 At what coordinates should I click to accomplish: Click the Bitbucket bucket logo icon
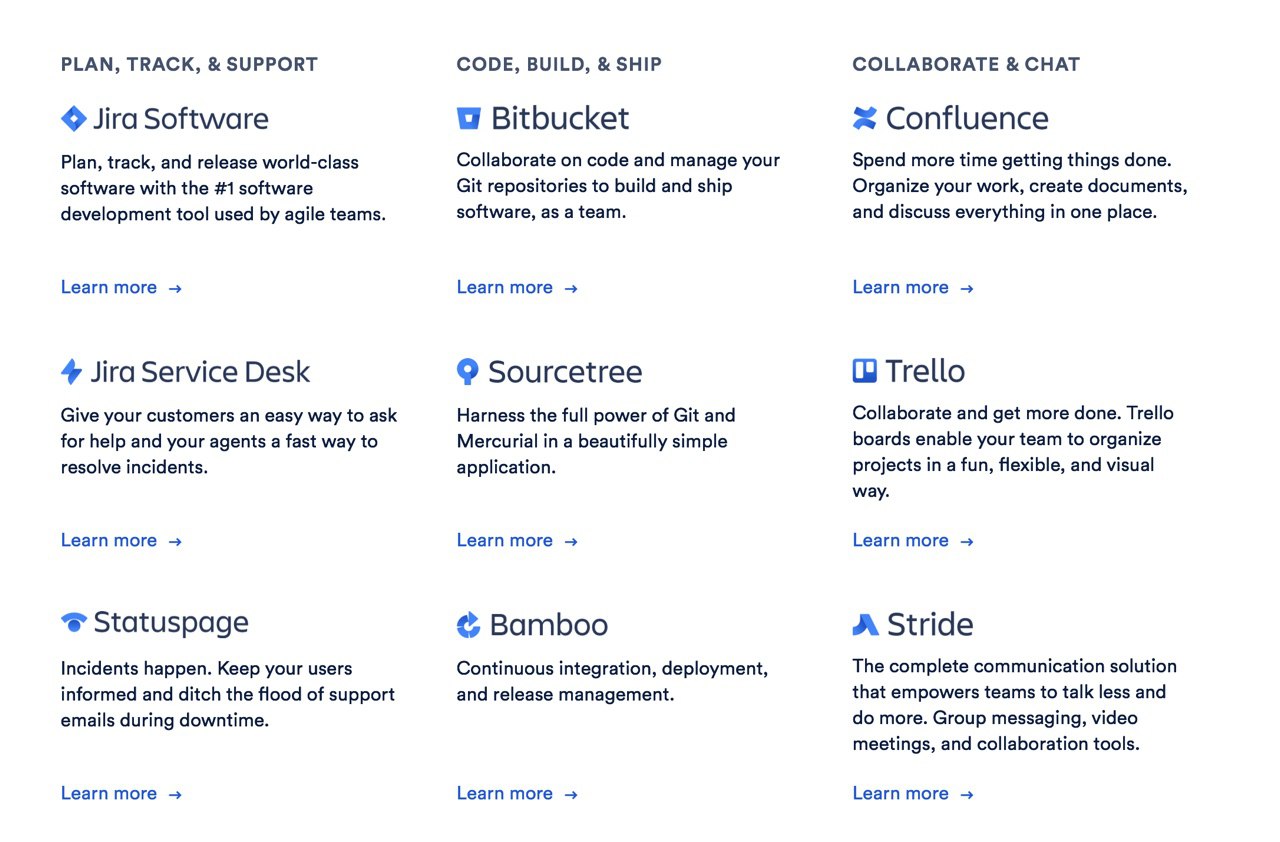469,119
